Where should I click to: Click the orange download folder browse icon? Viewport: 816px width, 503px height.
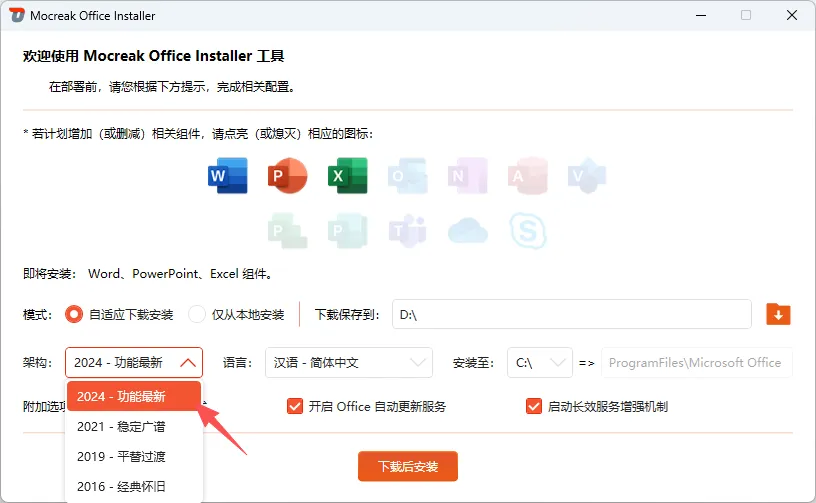(778, 314)
